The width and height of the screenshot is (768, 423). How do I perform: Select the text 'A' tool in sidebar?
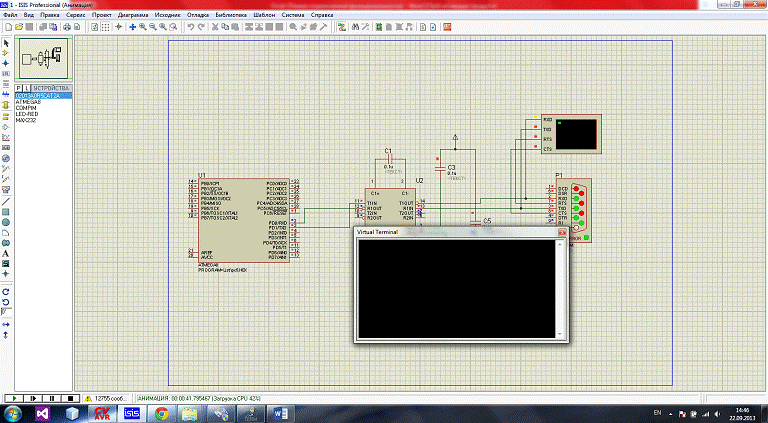[x=6, y=252]
